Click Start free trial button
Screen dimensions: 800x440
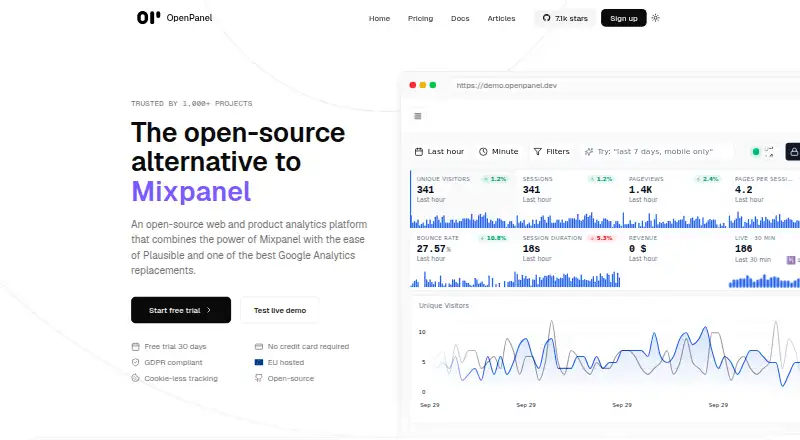(181, 310)
